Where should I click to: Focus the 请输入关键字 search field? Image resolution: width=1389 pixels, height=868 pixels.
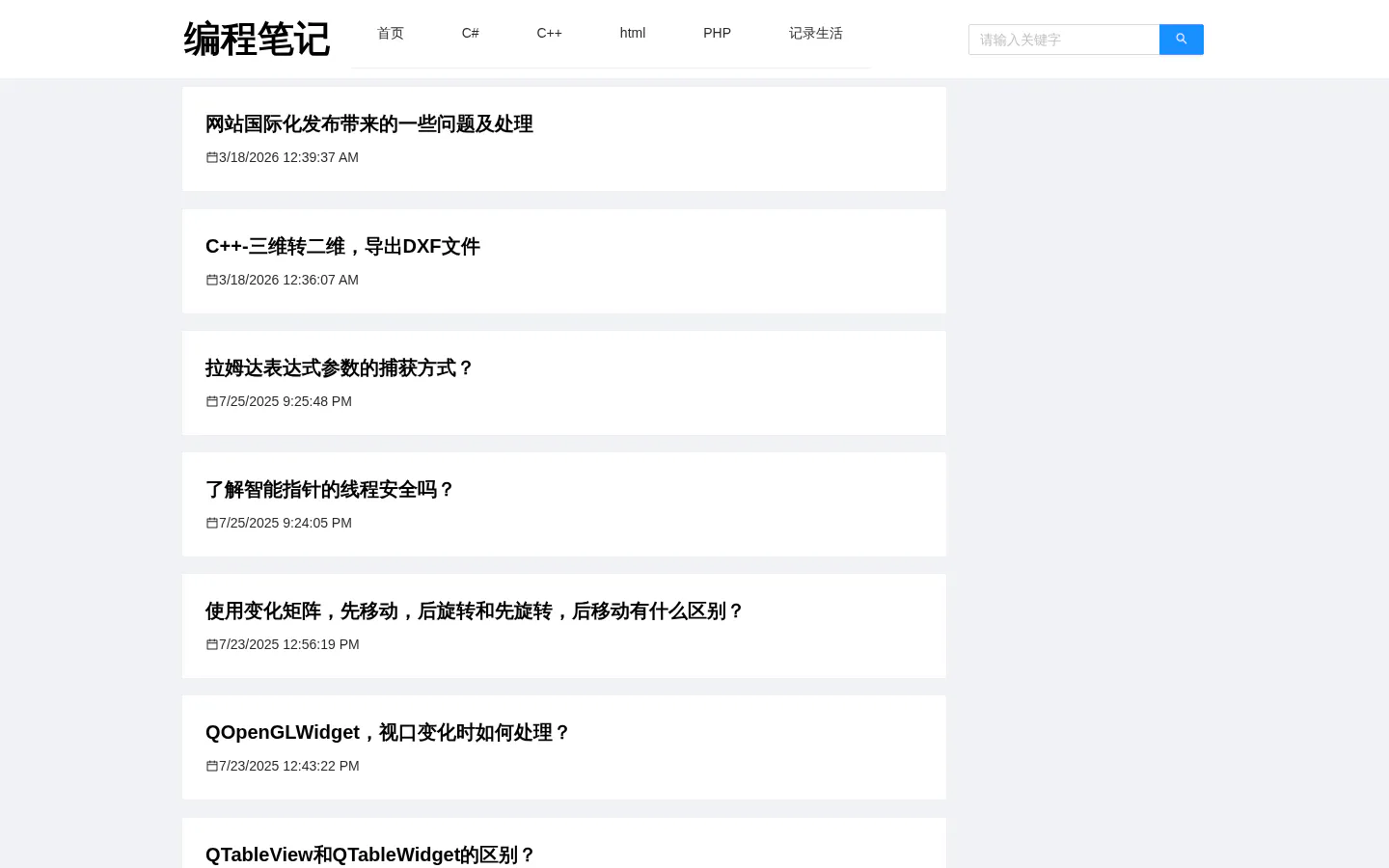pos(1064,40)
